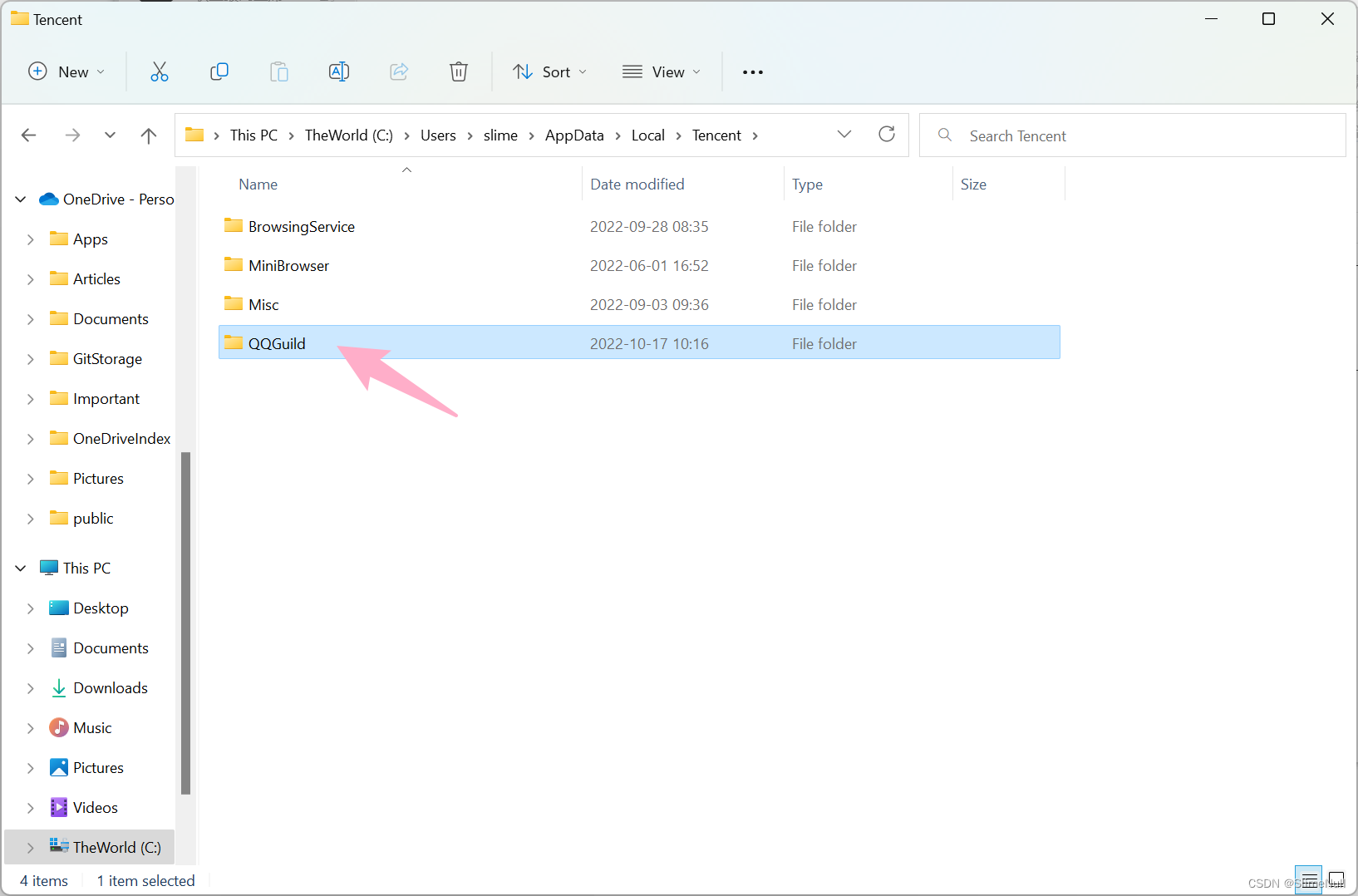The width and height of the screenshot is (1358, 896).
Task: Collapse the This PC tree node
Action: [x=21, y=569]
